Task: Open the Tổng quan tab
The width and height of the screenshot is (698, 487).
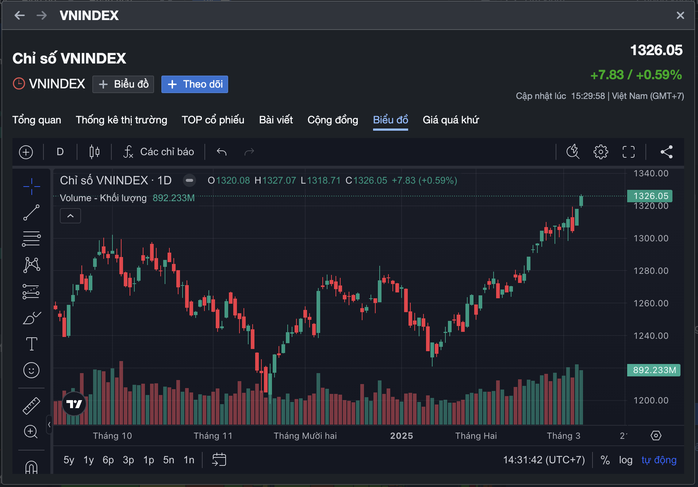Action: tap(37, 120)
